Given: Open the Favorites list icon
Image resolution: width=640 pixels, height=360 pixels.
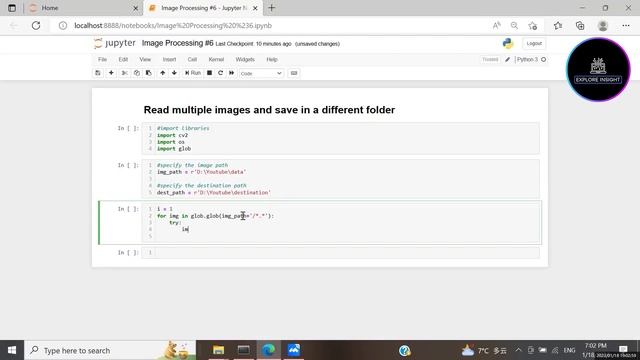Looking at the screenshot, I should click(558, 25).
